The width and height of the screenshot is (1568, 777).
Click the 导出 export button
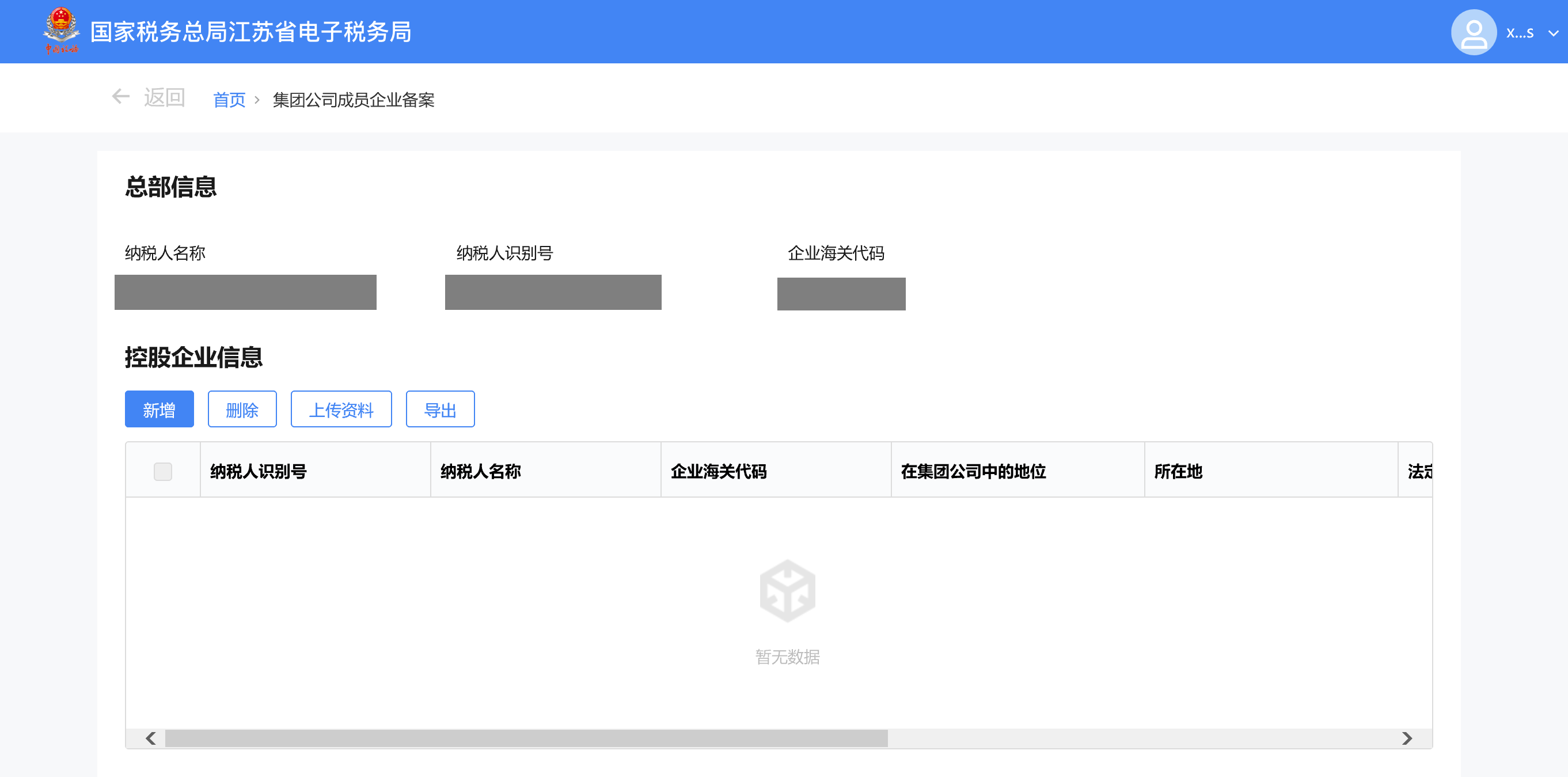pyautogui.click(x=439, y=409)
